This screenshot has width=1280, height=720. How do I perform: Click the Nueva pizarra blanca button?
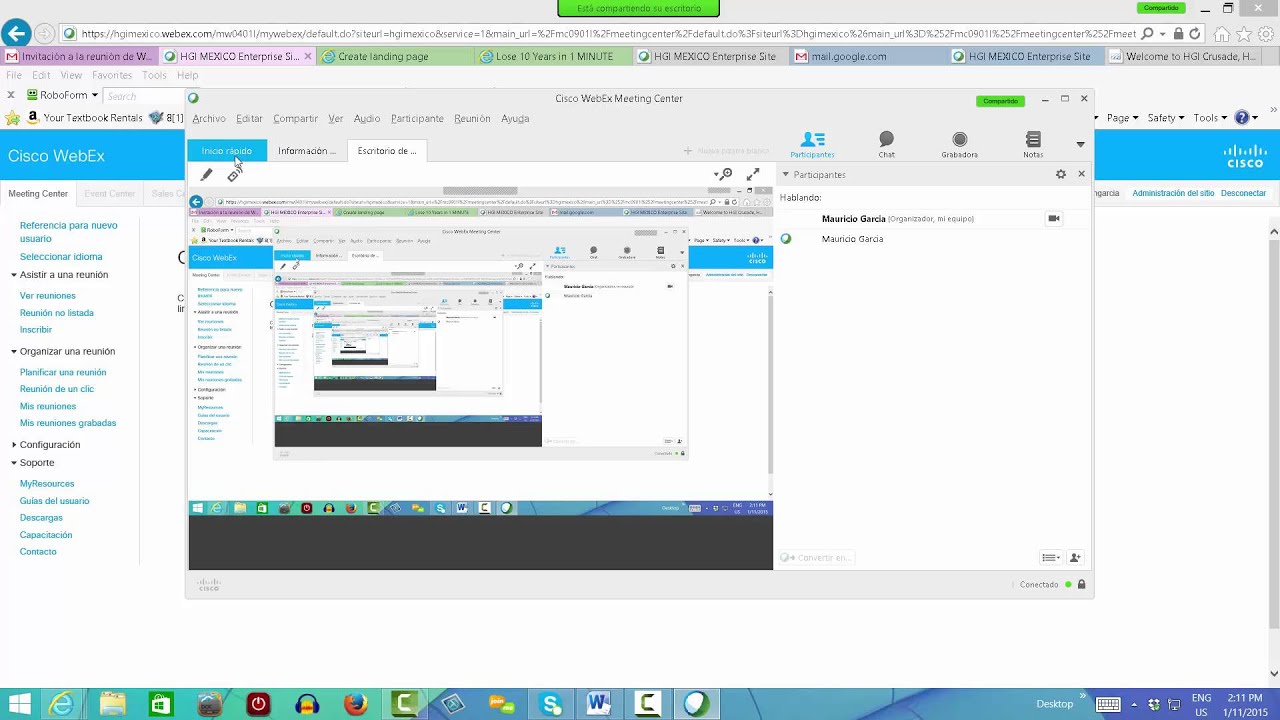pos(726,151)
